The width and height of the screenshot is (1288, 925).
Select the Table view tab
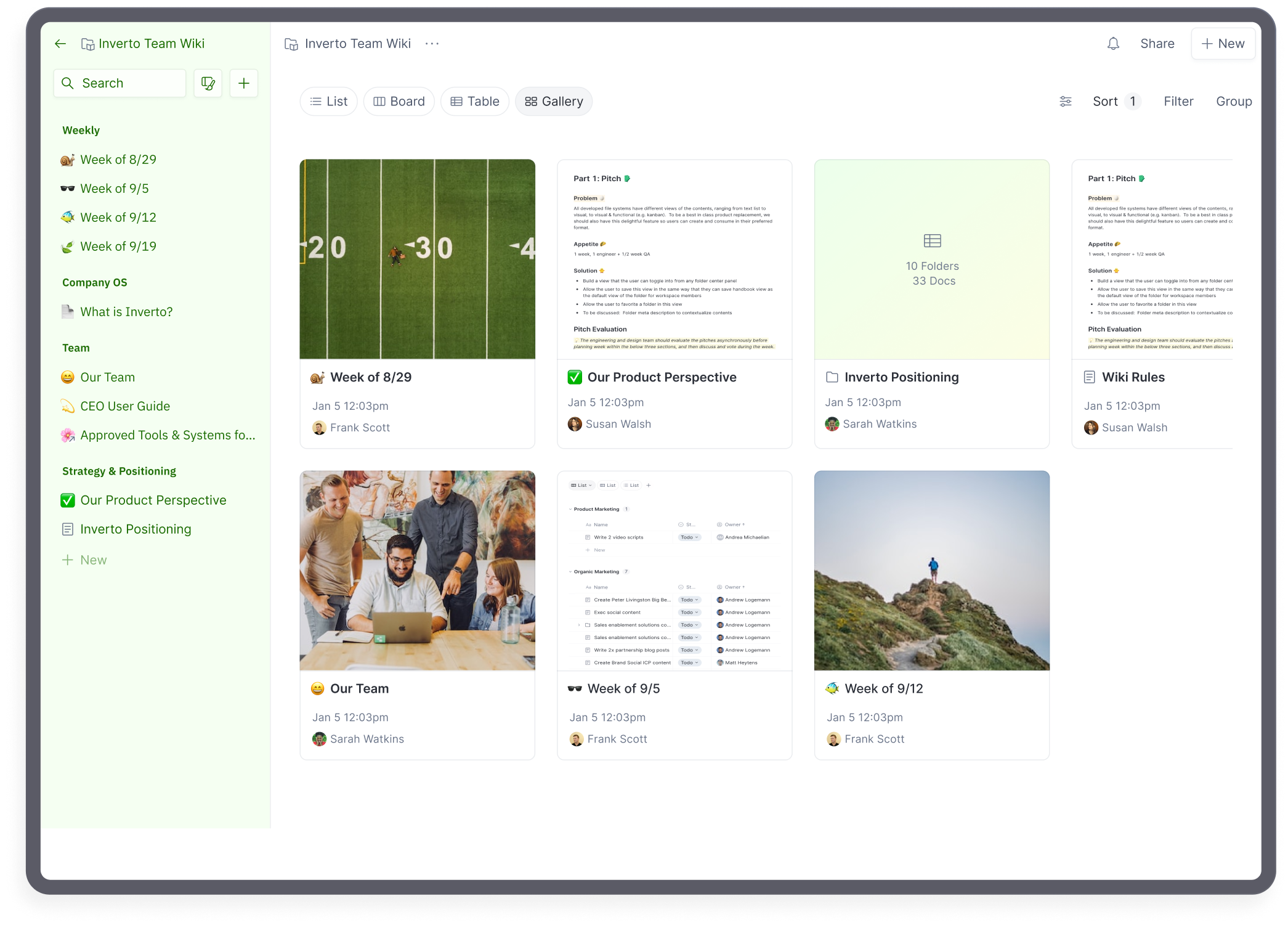coord(475,102)
